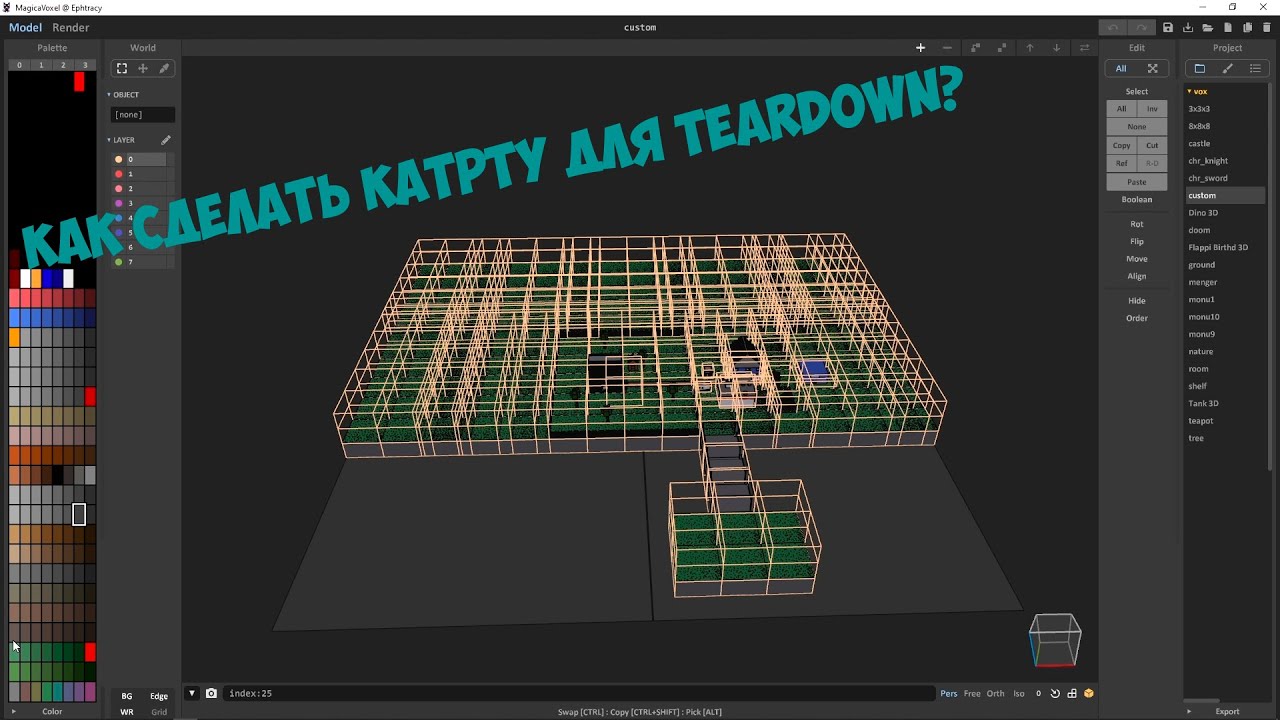1280x720 pixels.
Task: Switch to the Render tab
Action: point(70,28)
